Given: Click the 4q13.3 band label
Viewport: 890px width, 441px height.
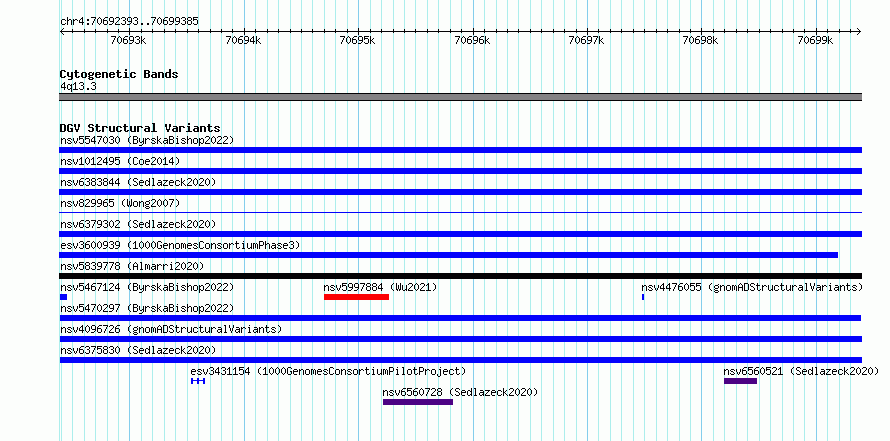Looking at the screenshot, I should click(78, 86).
